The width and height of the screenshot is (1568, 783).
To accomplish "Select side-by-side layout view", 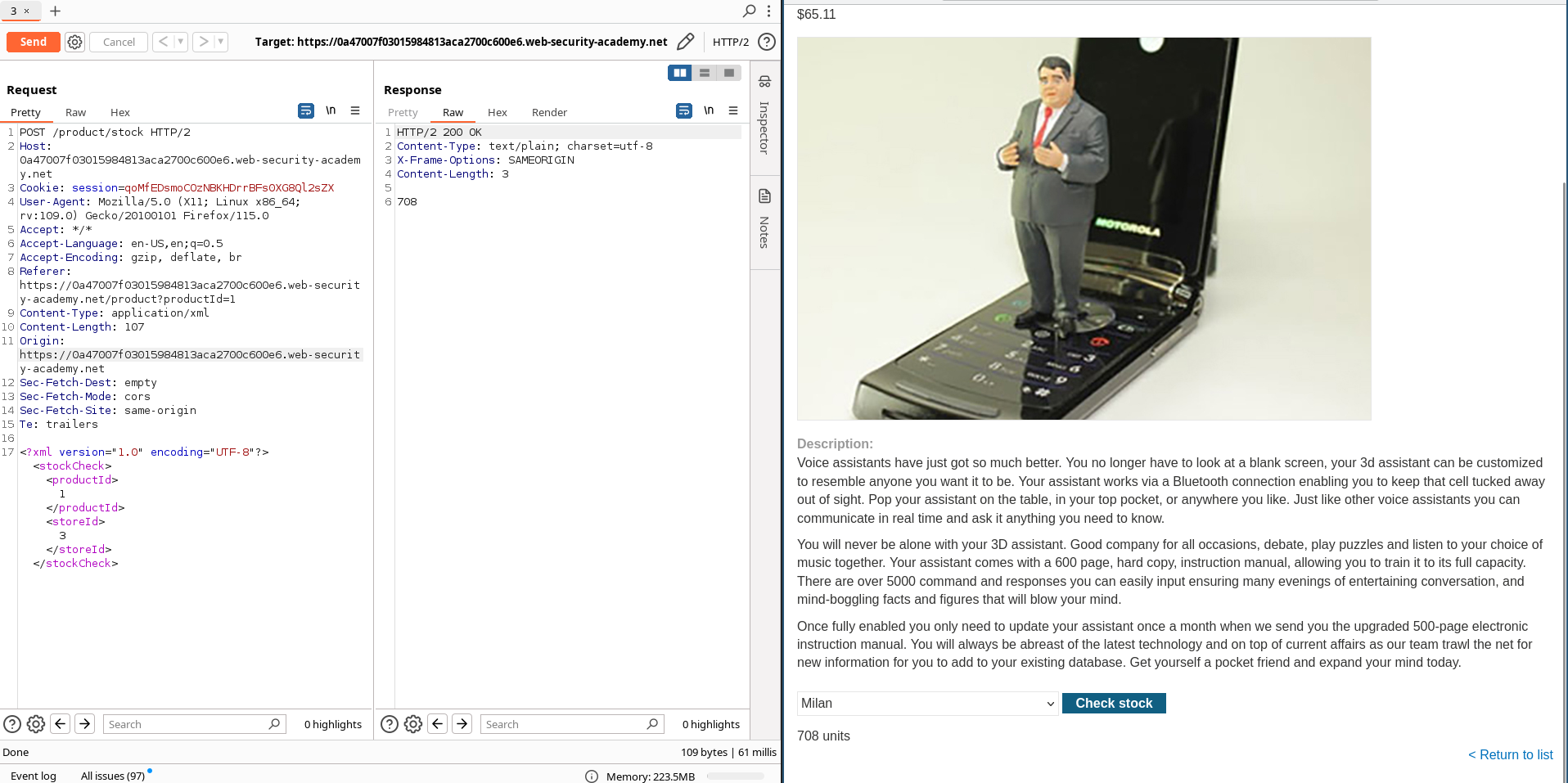I will pos(680,73).
